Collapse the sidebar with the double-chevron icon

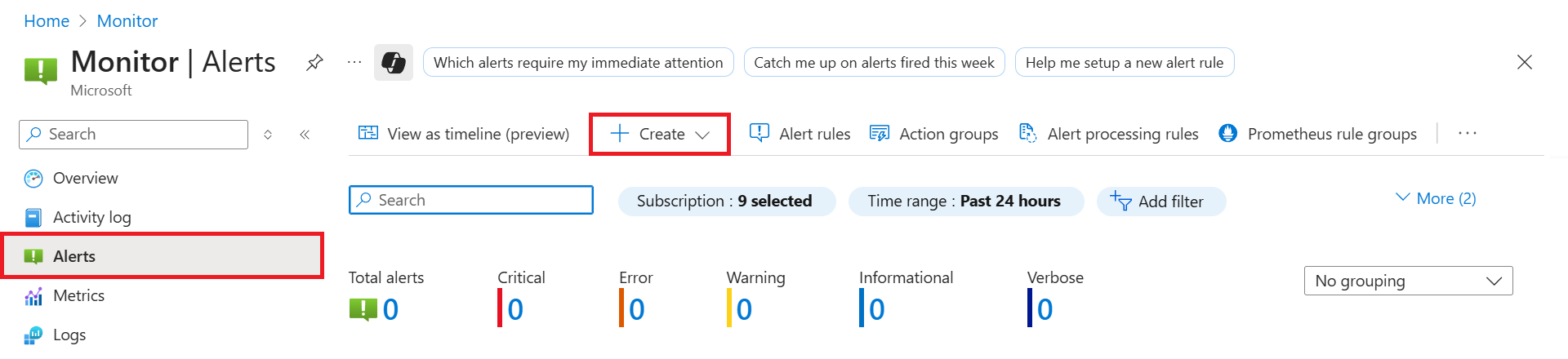point(305,135)
